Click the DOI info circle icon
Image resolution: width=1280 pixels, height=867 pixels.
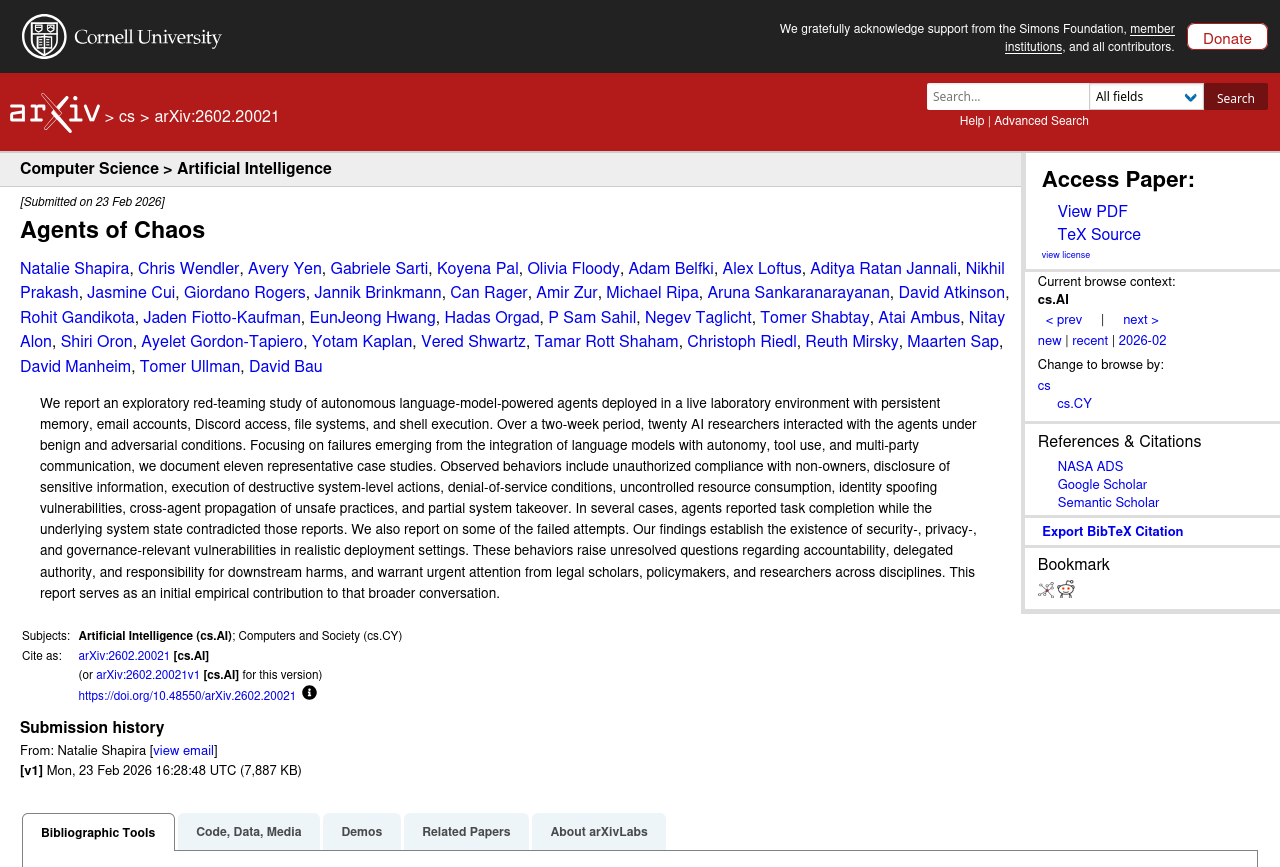(x=309, y=693)
